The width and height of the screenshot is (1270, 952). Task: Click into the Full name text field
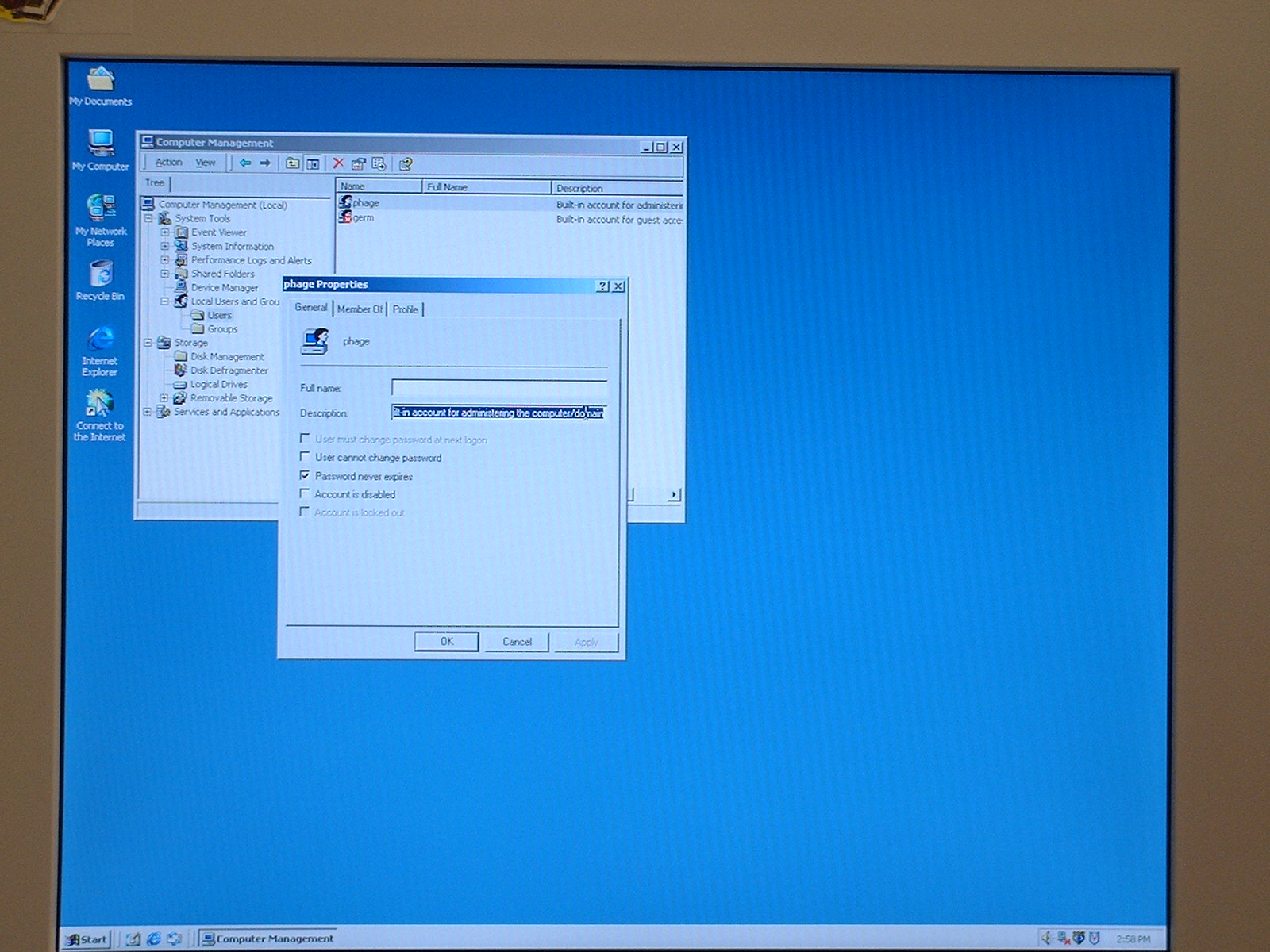point(499,388)
